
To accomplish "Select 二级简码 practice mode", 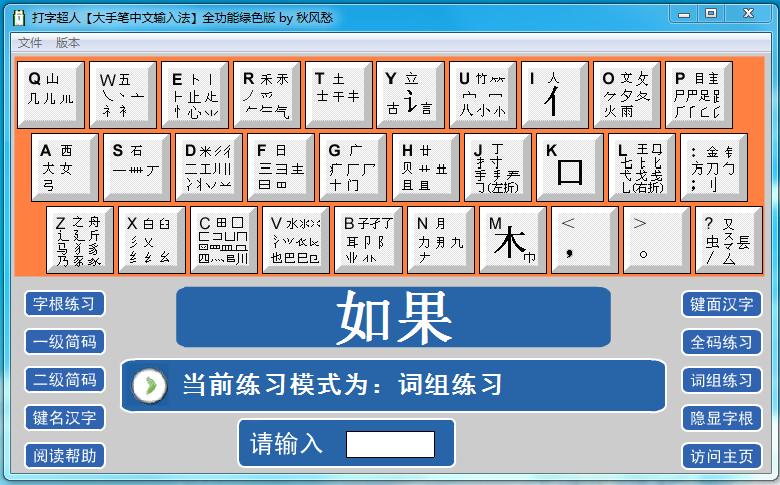I will point(65,380).
